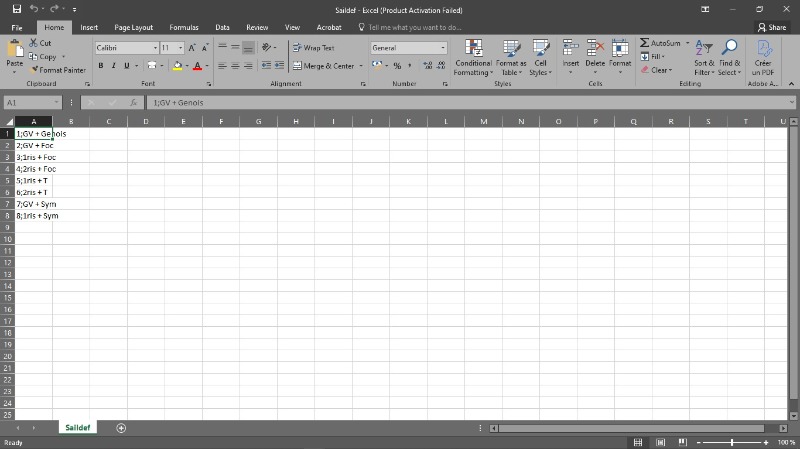The image size is (800, 449).
Task: Open Ribbon Display Options icon
Action: click(x=705, y=9)
